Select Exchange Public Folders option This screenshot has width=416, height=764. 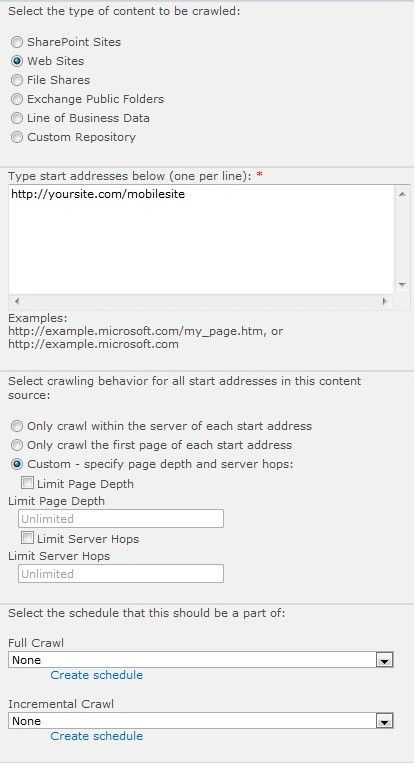pyautogui.click(x=17, y=99)
